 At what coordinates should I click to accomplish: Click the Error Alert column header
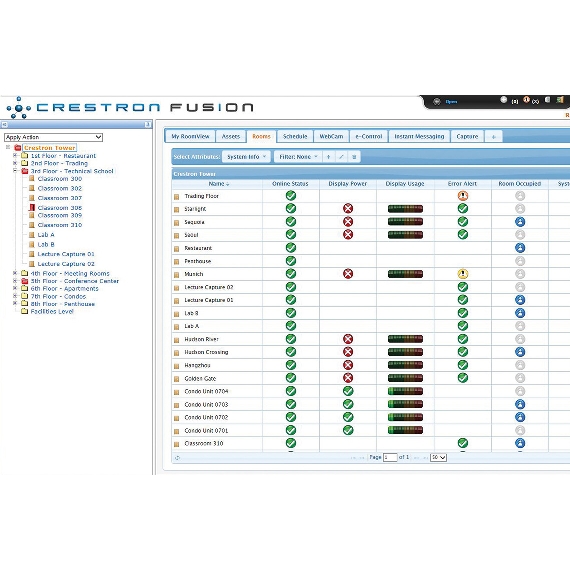462,184
